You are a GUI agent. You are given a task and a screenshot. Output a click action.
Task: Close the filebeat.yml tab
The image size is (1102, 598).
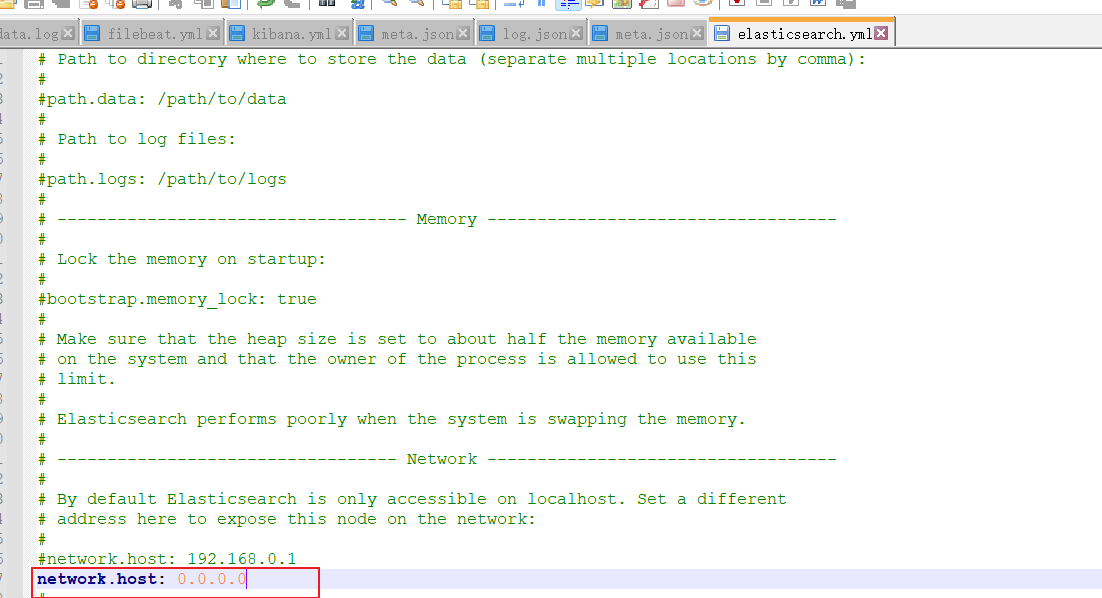[x=213, y=33]
